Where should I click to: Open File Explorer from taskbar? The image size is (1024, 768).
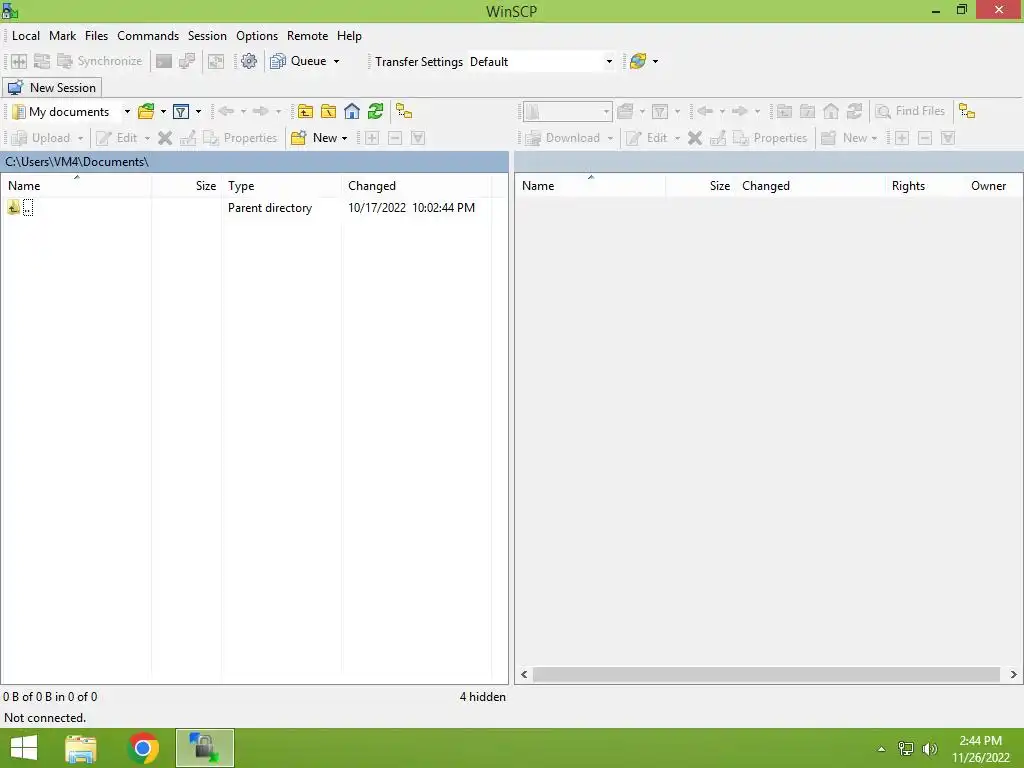[81, 748]
